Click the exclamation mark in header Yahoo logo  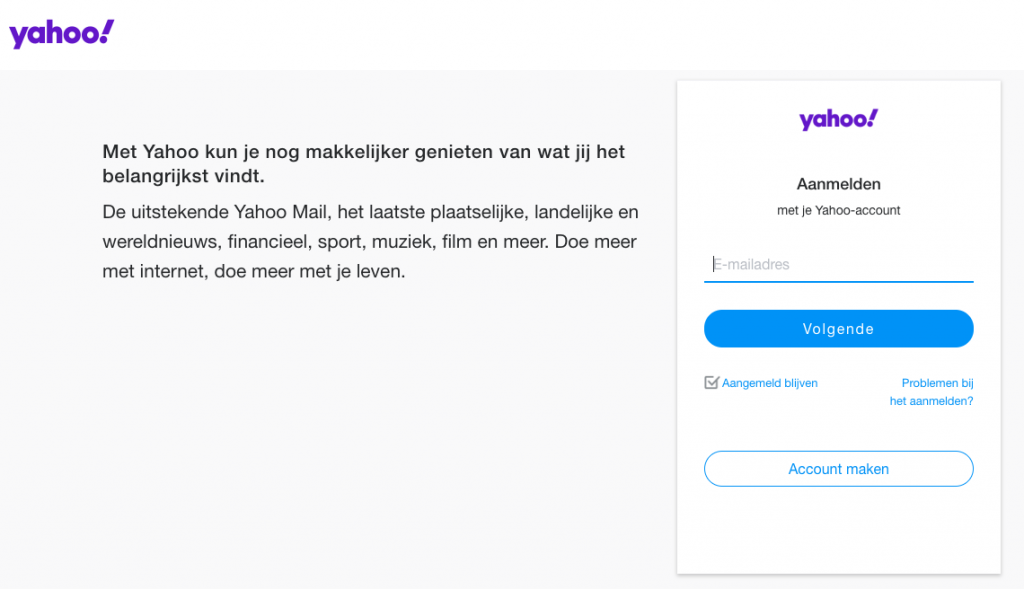pos(107,30)
